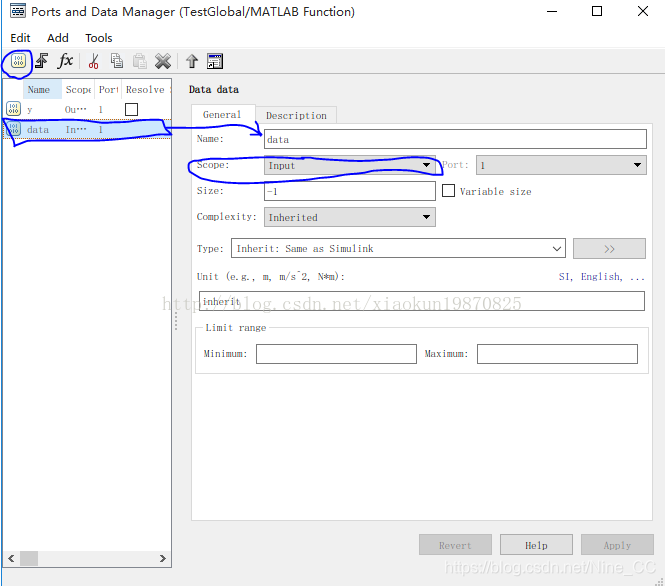665x586 pixels.
Task: Click the Paste toolbar icon
Action: click(x=140, y=61)
